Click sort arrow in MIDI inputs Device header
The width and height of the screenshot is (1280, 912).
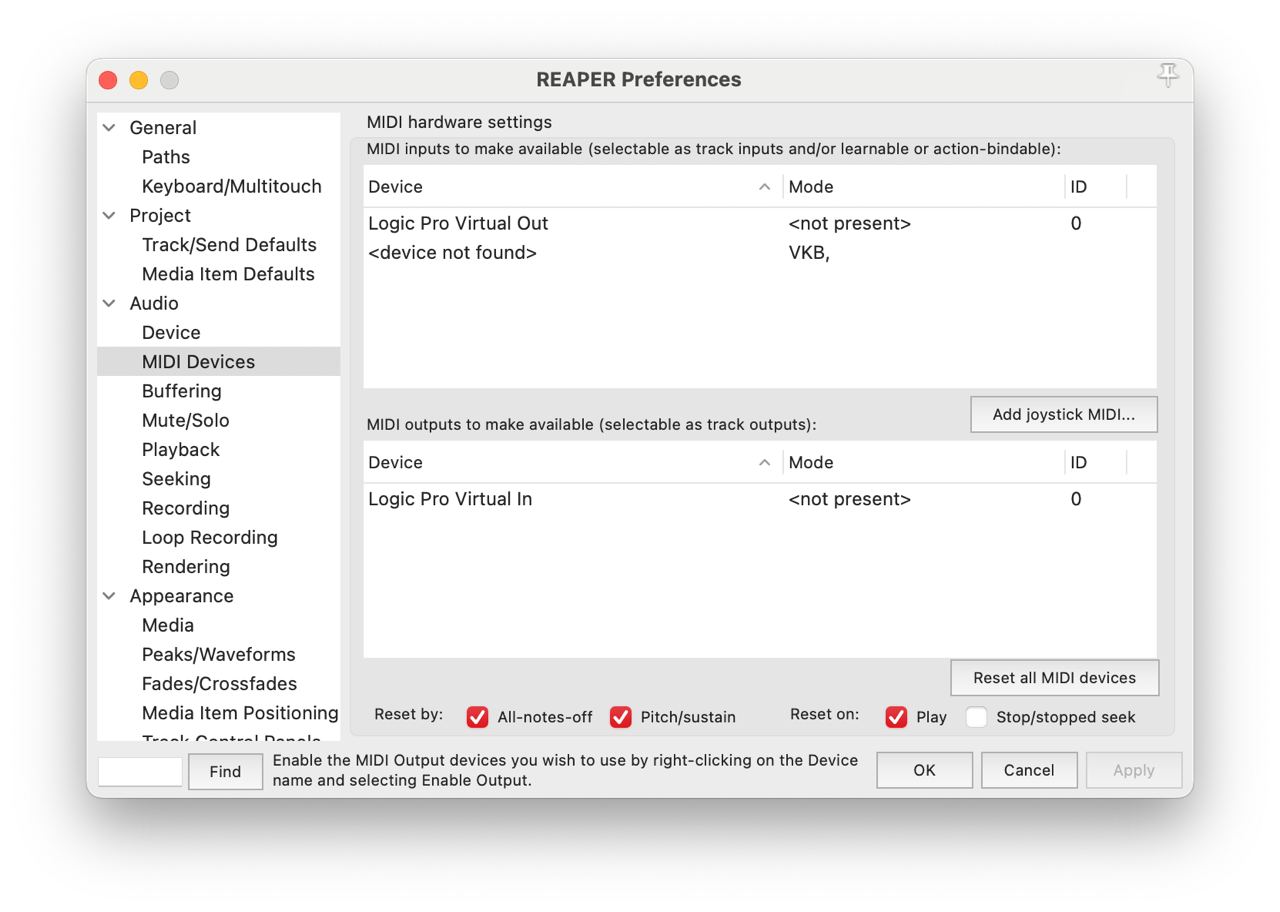tap(764, 187)
